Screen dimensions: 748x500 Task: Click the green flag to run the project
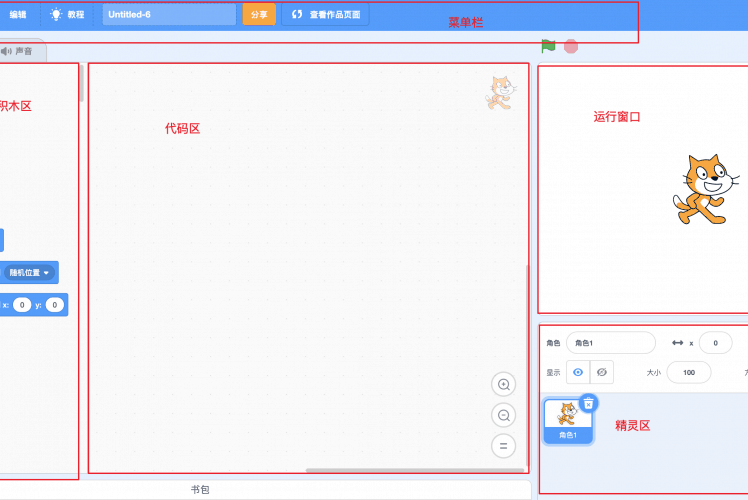click(548, 46)
